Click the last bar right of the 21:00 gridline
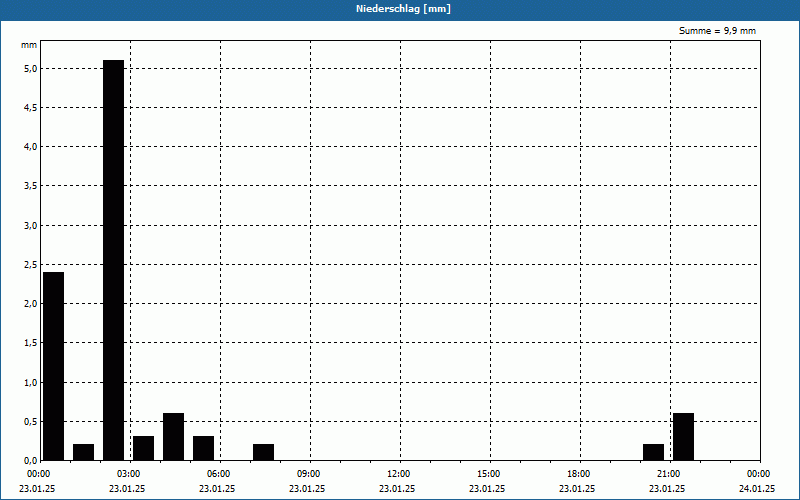The height and width of the screenshot is (500, 800). tap(683, 437)
